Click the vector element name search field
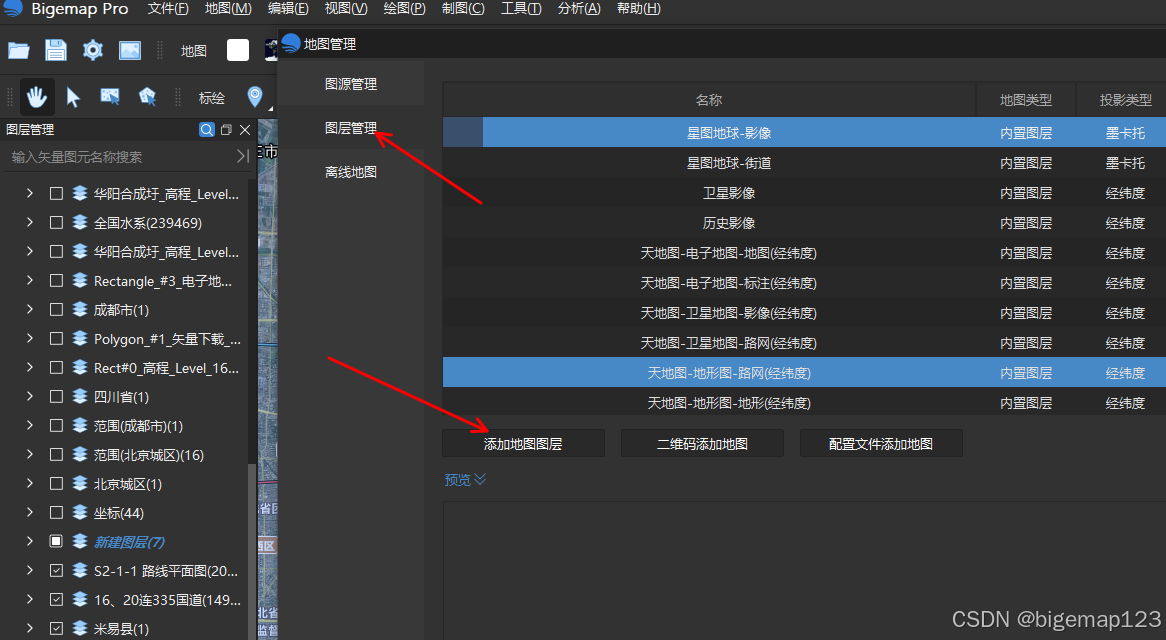1166x640 pixels. [x=119, y=157]
